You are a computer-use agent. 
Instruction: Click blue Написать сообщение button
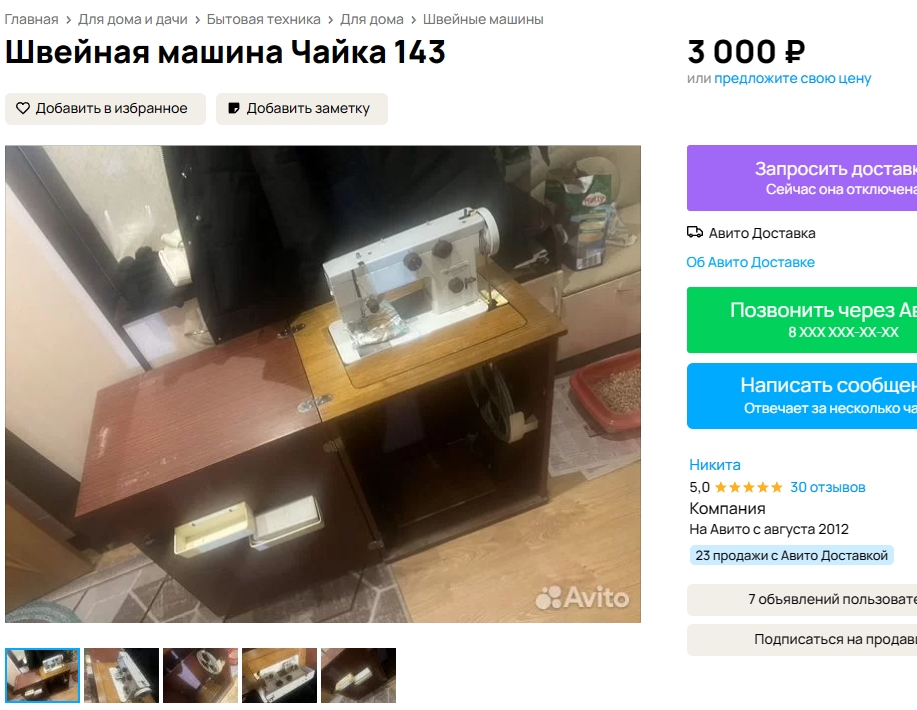802,396
